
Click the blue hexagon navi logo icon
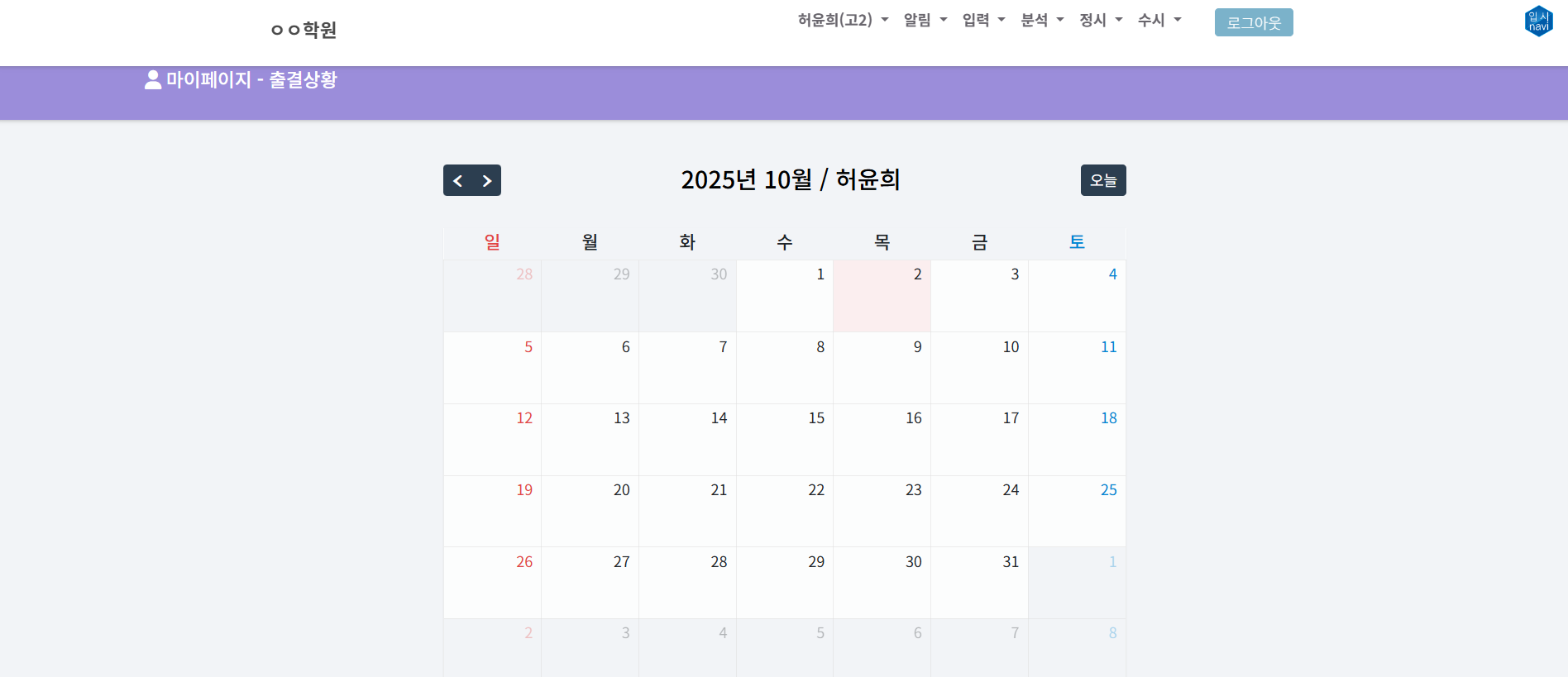[x=1538, y=21]
